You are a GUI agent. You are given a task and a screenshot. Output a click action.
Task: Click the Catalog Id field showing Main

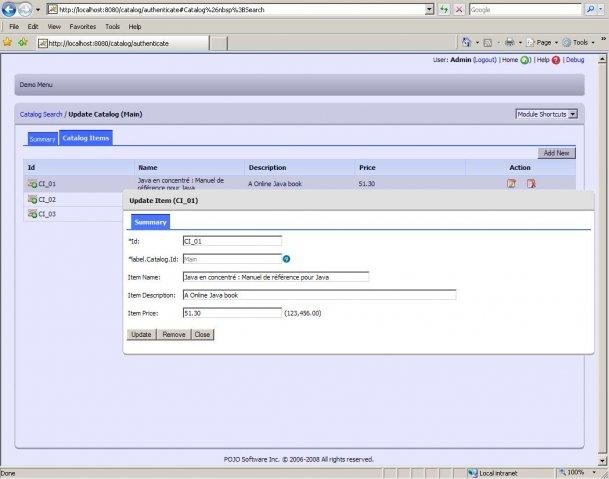click(x=232, y=259)
